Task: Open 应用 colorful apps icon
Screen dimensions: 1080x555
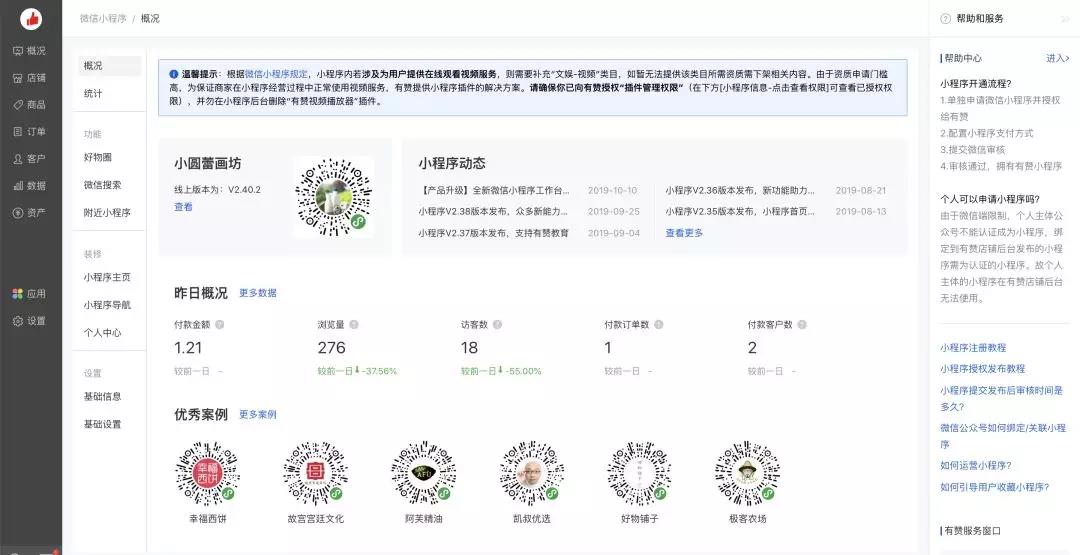Action: tap(18, 294)
